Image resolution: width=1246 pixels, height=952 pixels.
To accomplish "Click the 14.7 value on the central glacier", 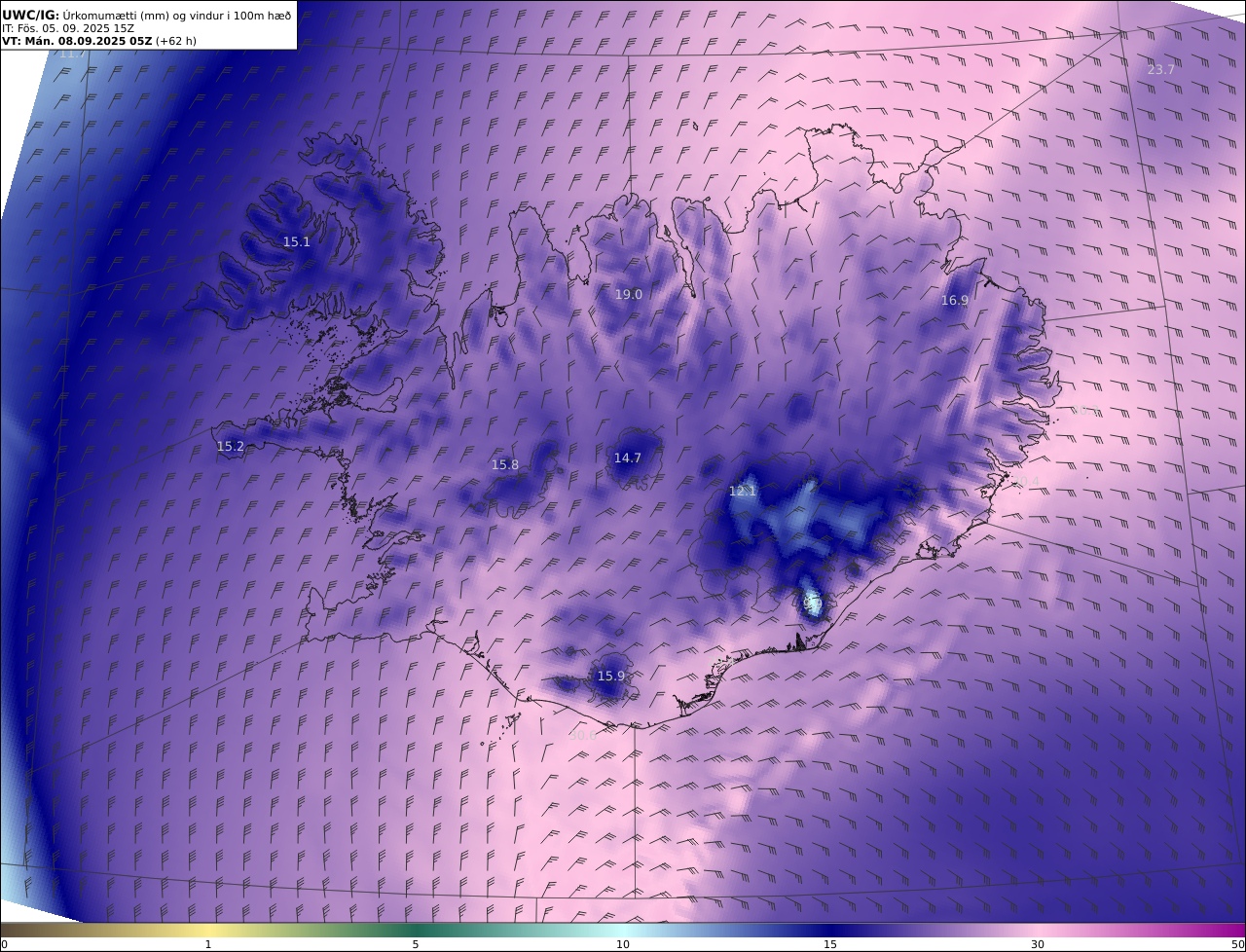I will tap(628, 458).
